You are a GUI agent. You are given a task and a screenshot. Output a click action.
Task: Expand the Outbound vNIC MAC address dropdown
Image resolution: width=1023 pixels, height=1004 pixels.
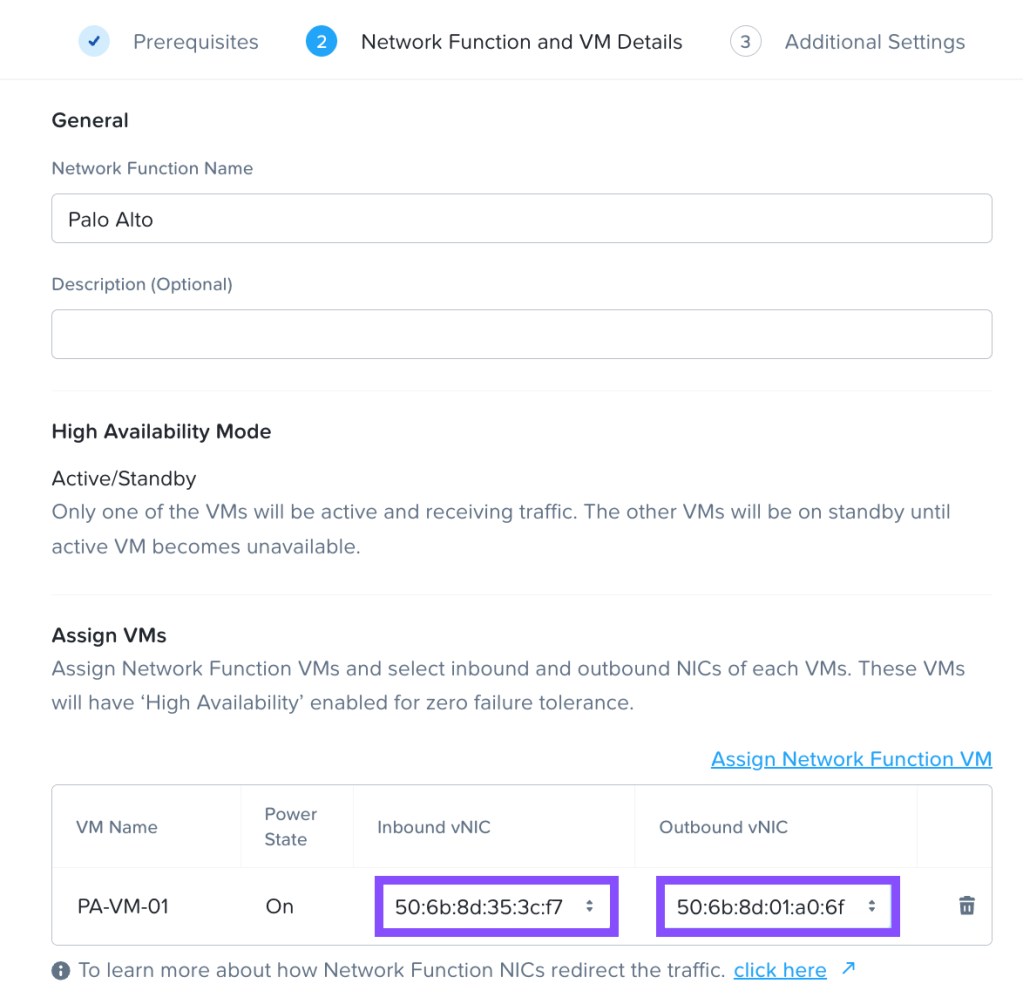click(x=778, y=907)
